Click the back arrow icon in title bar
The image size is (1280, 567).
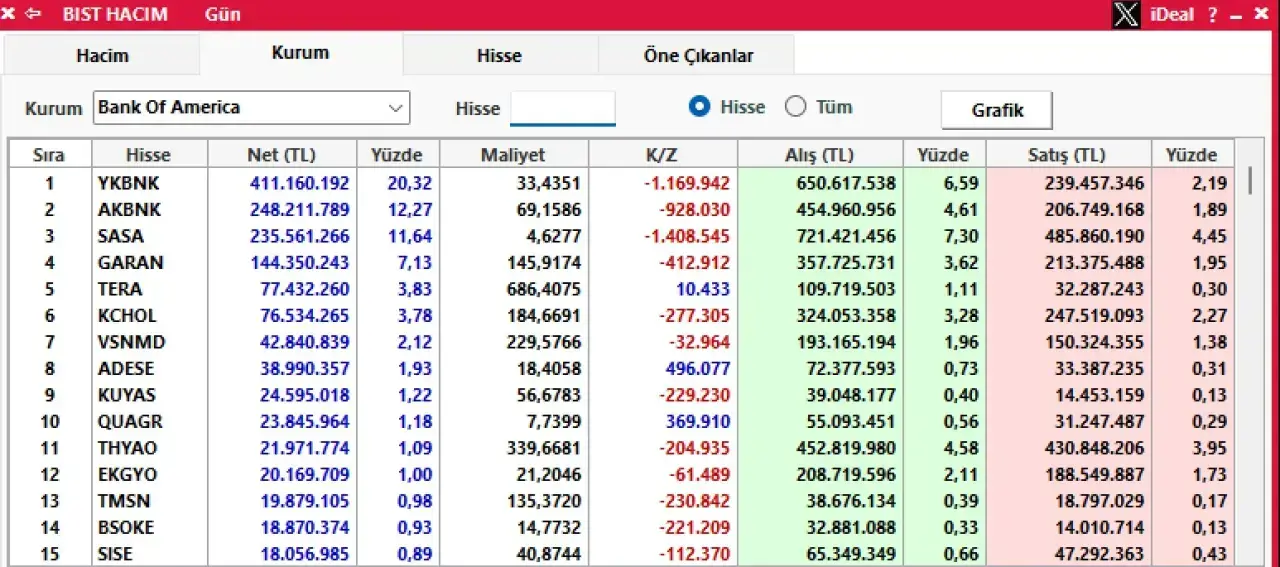point(33,14)
